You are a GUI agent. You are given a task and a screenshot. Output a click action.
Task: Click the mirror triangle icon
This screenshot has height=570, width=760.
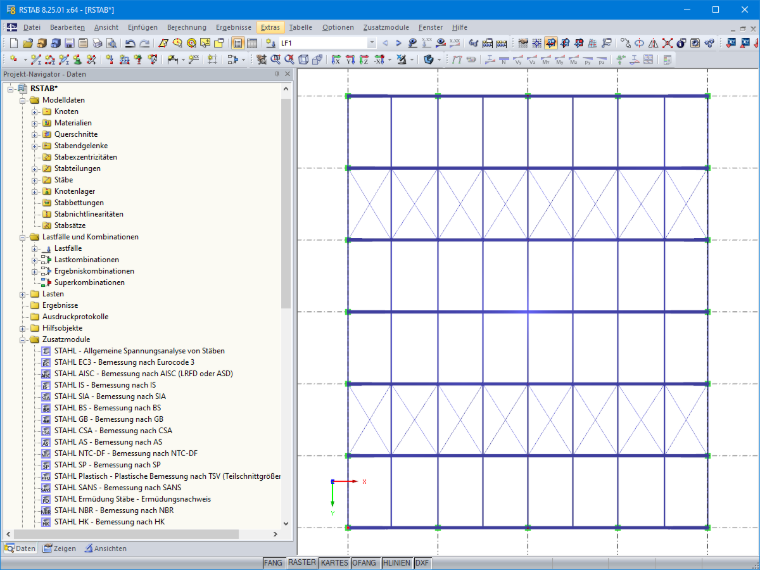coord(653,43)
